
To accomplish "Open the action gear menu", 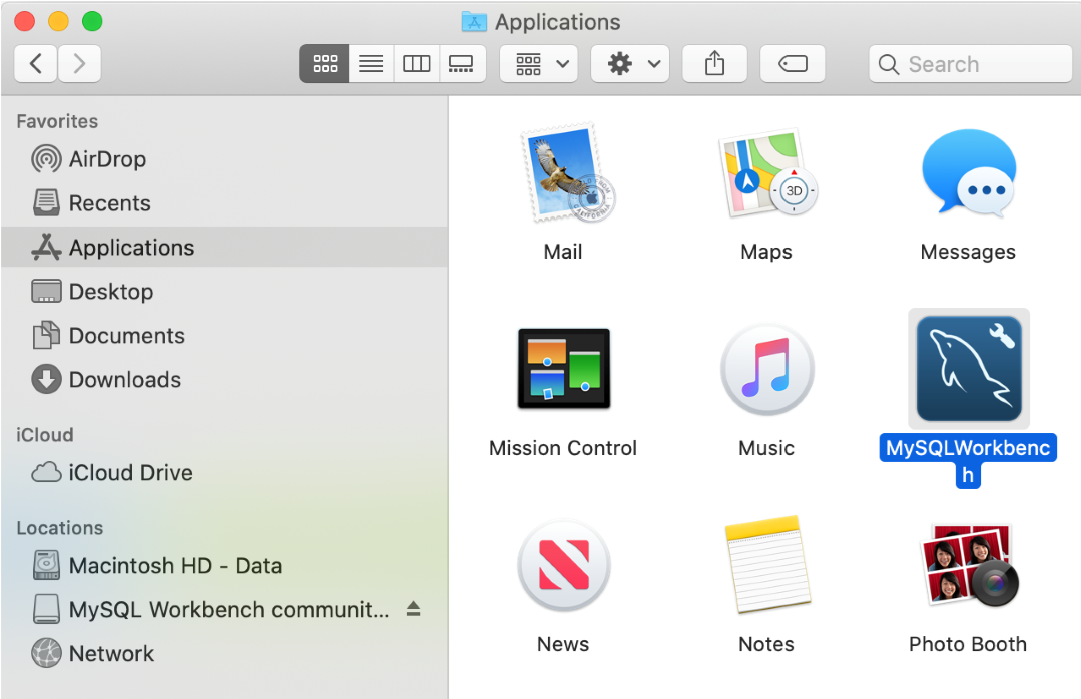I will coord(629,63).
